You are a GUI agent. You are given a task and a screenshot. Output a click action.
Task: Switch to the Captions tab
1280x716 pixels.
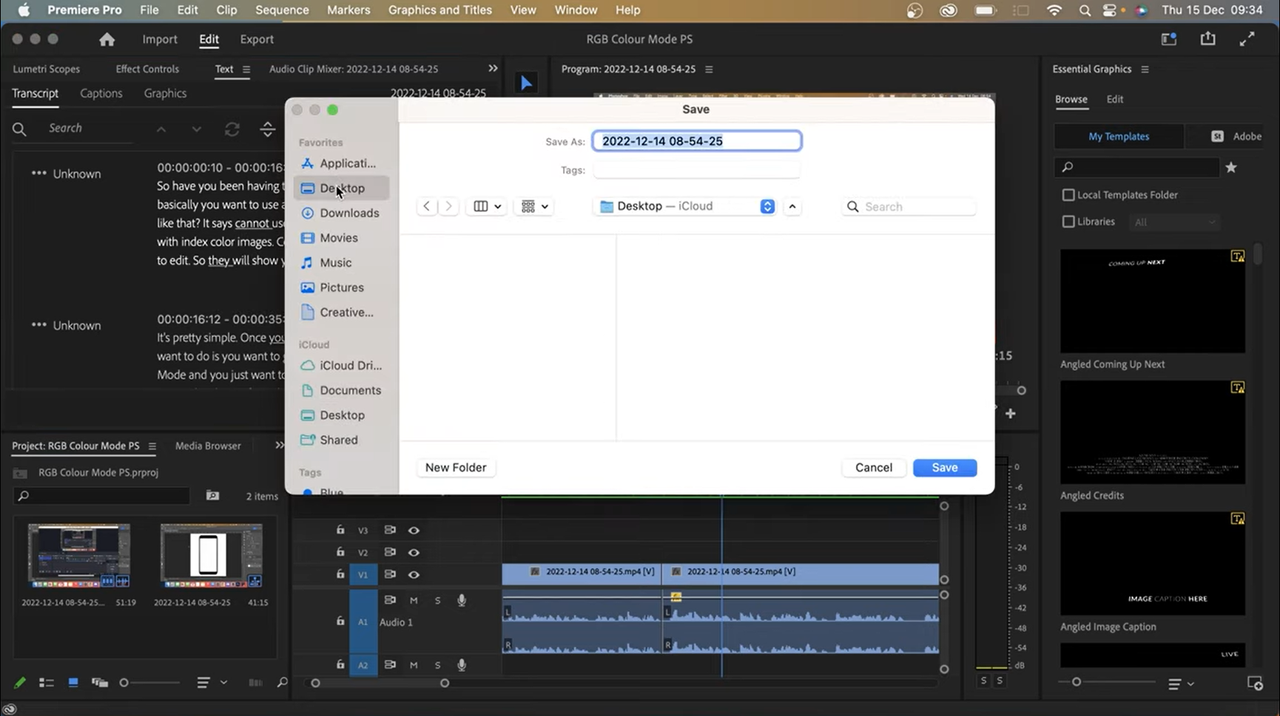101,93
